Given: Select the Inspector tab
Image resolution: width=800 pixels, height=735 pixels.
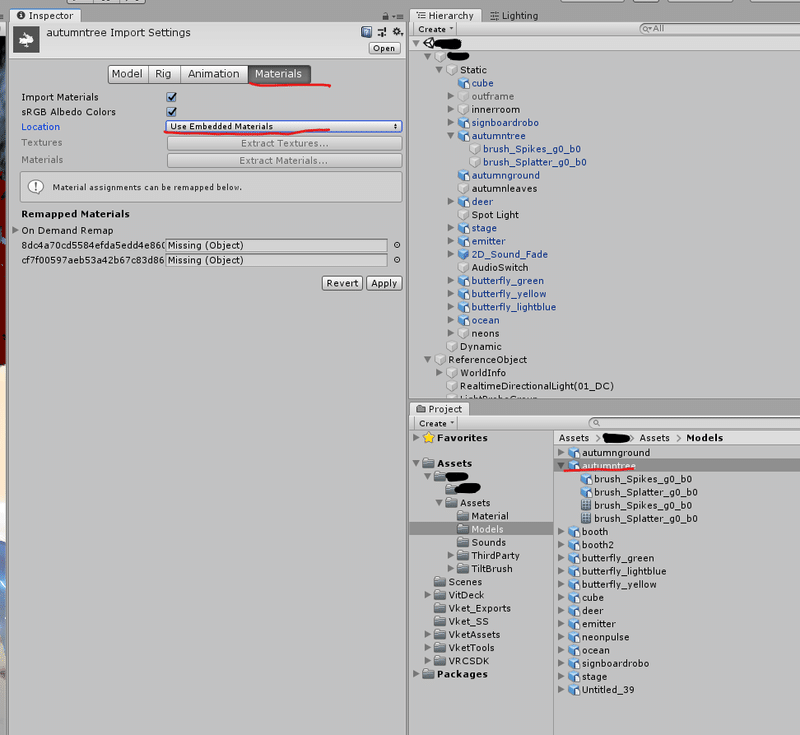Looking at the screenshot, I should click(x=45, y=16).
